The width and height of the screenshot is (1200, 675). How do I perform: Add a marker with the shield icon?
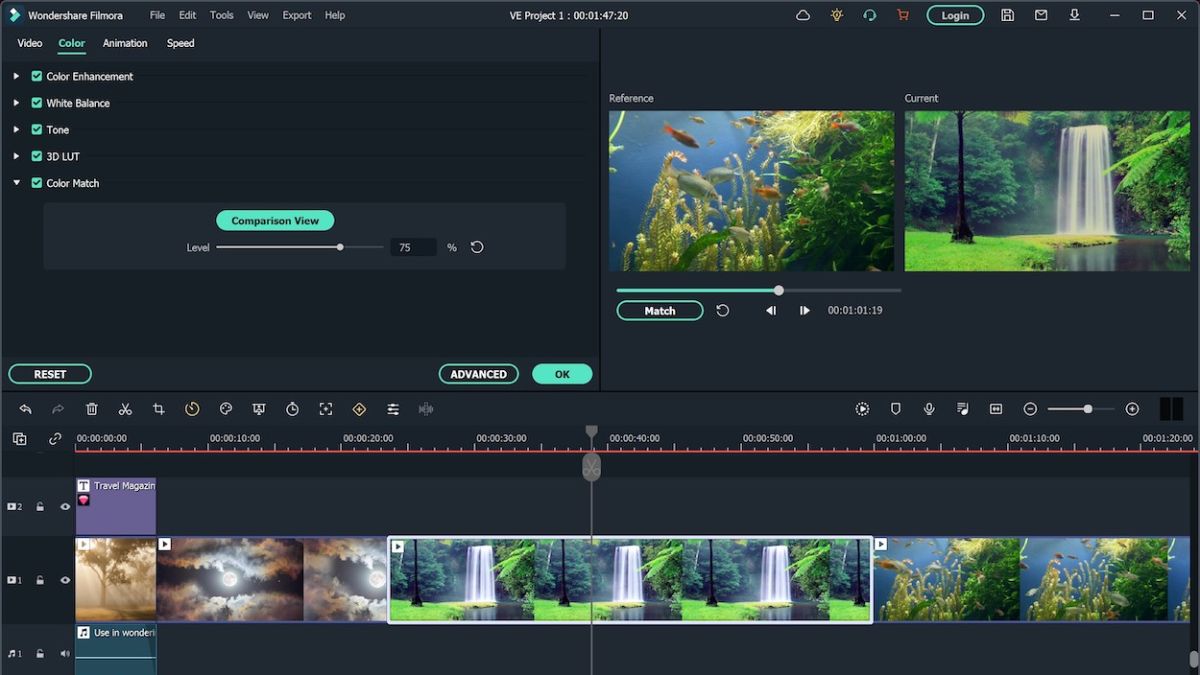896,409
